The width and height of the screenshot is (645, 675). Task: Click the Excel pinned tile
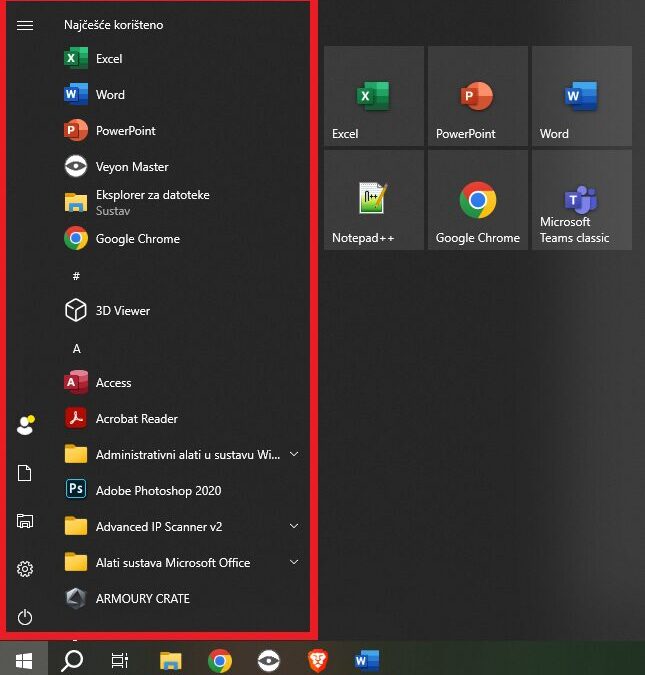coord(374,96)
